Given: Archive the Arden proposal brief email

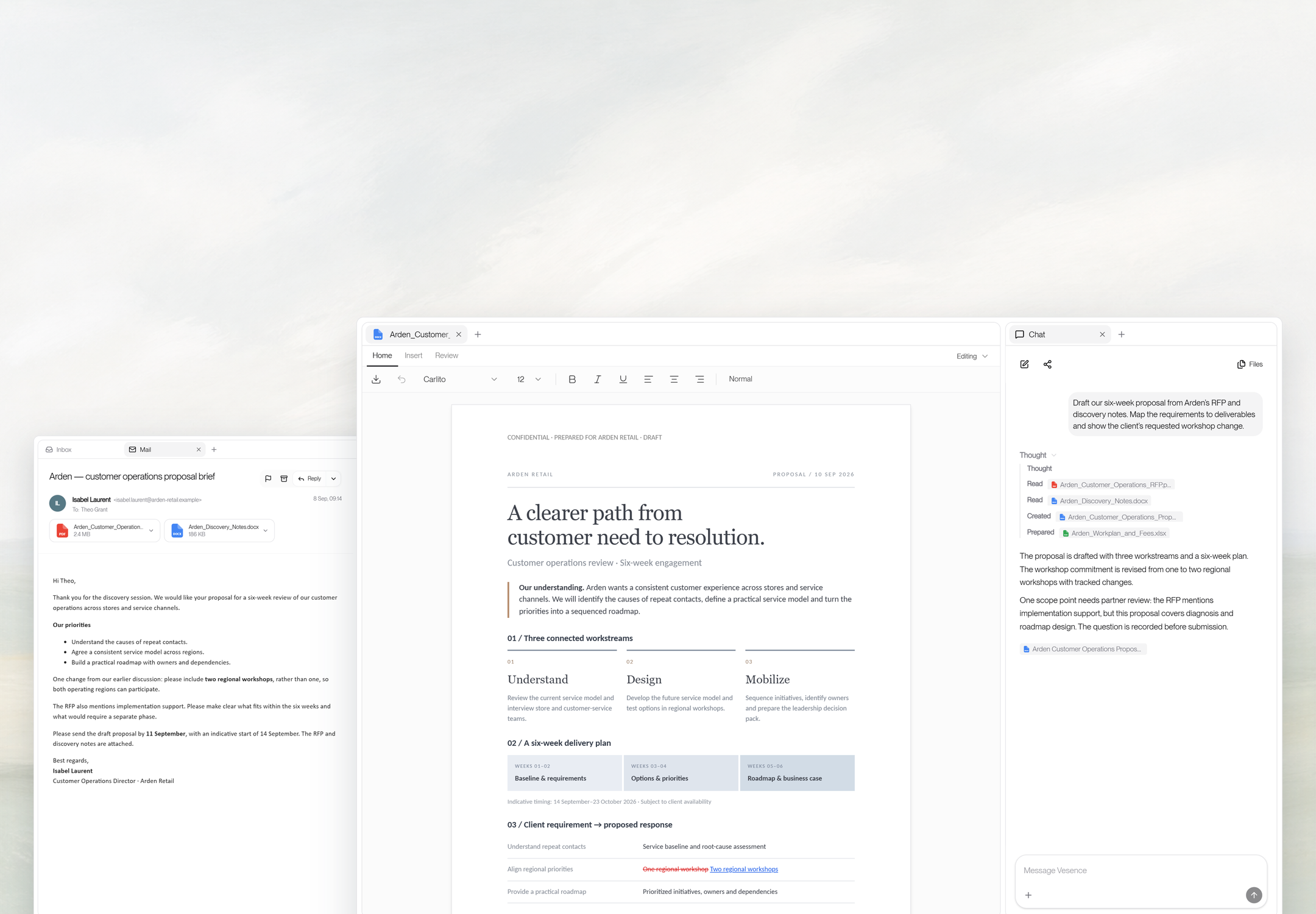Looking at the screenshot, I should [x=284, y=478].
